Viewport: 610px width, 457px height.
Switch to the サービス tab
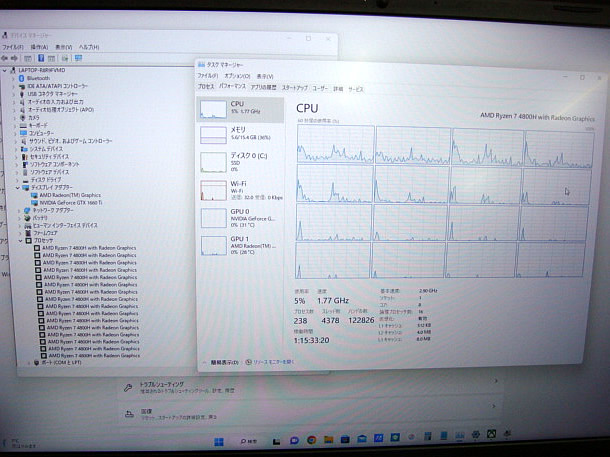coord(356,89)
